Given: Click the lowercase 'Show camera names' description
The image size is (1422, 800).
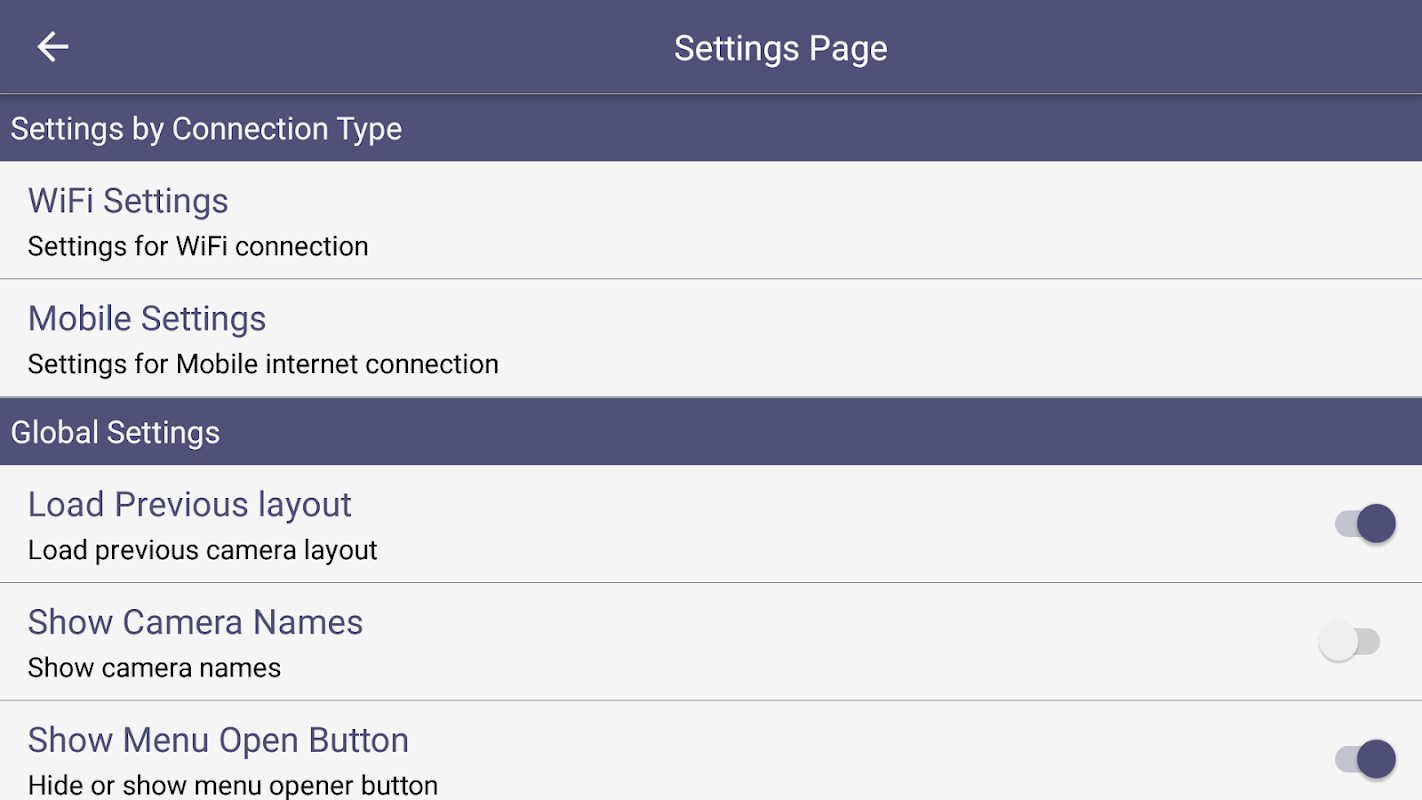Looking at the screenshot, I should (154, 668).
